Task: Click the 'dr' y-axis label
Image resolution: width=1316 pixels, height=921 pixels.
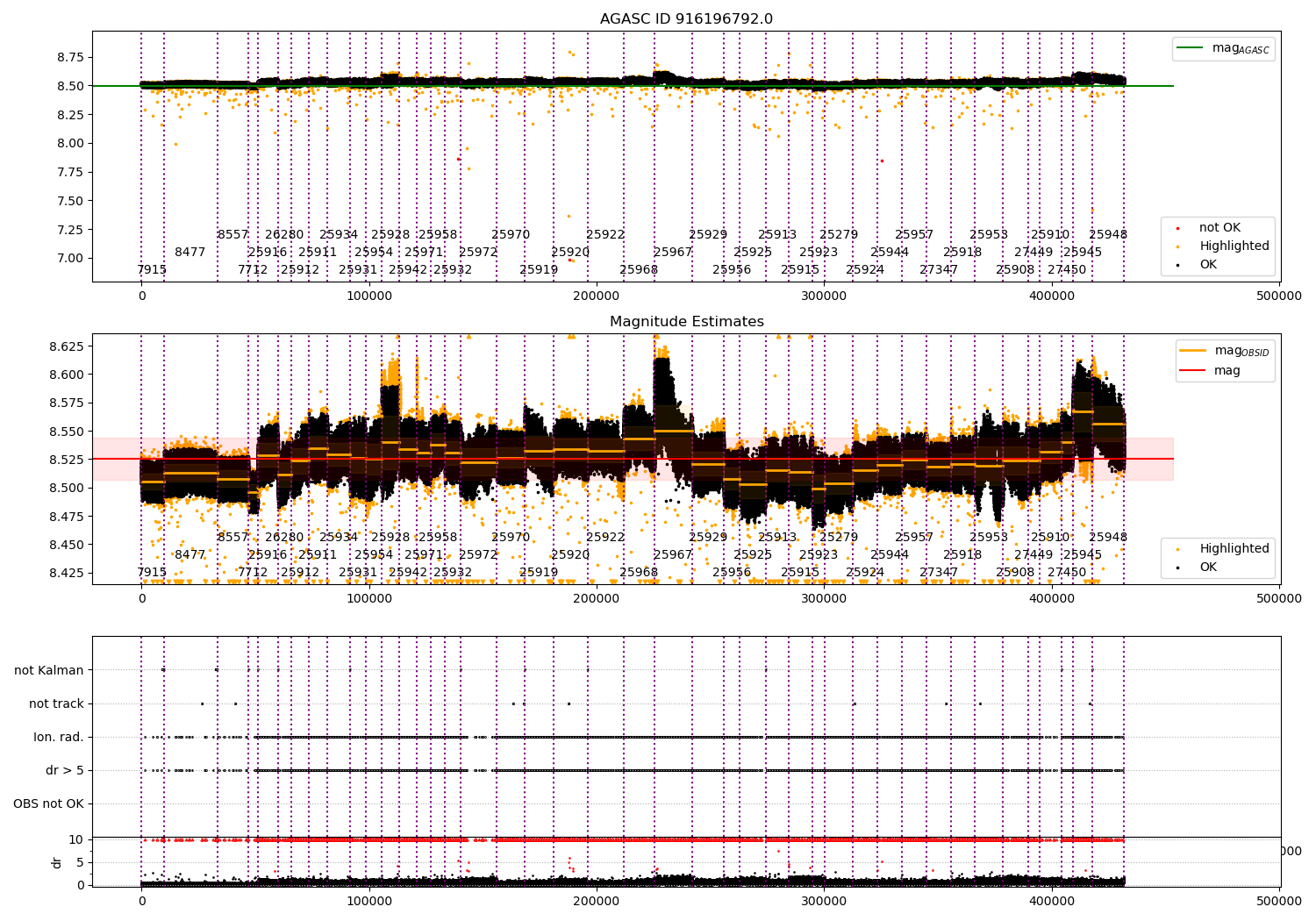Action: click(57, 862)
